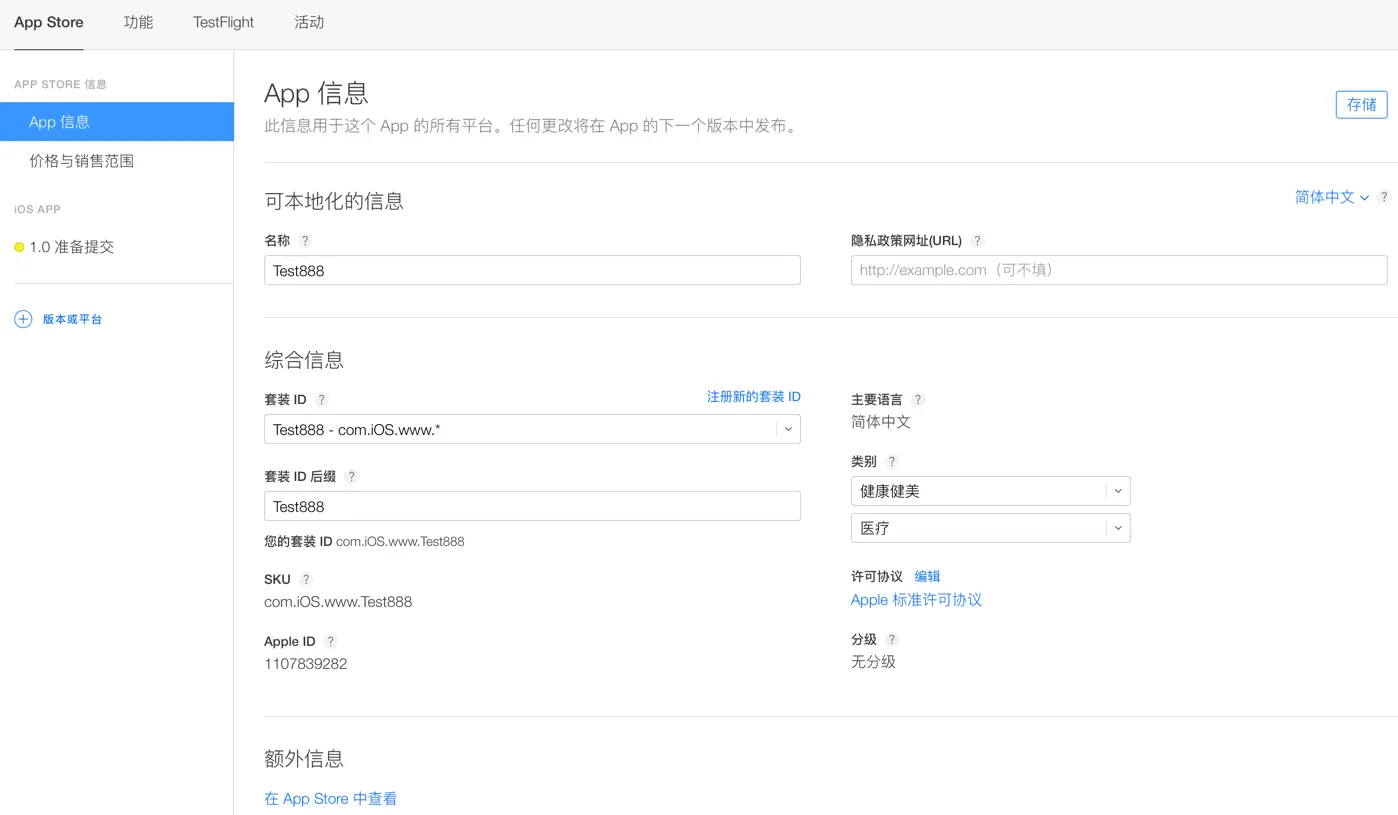
Task: Click the Apple ID number 1107839282
Action: pos(306,664)
